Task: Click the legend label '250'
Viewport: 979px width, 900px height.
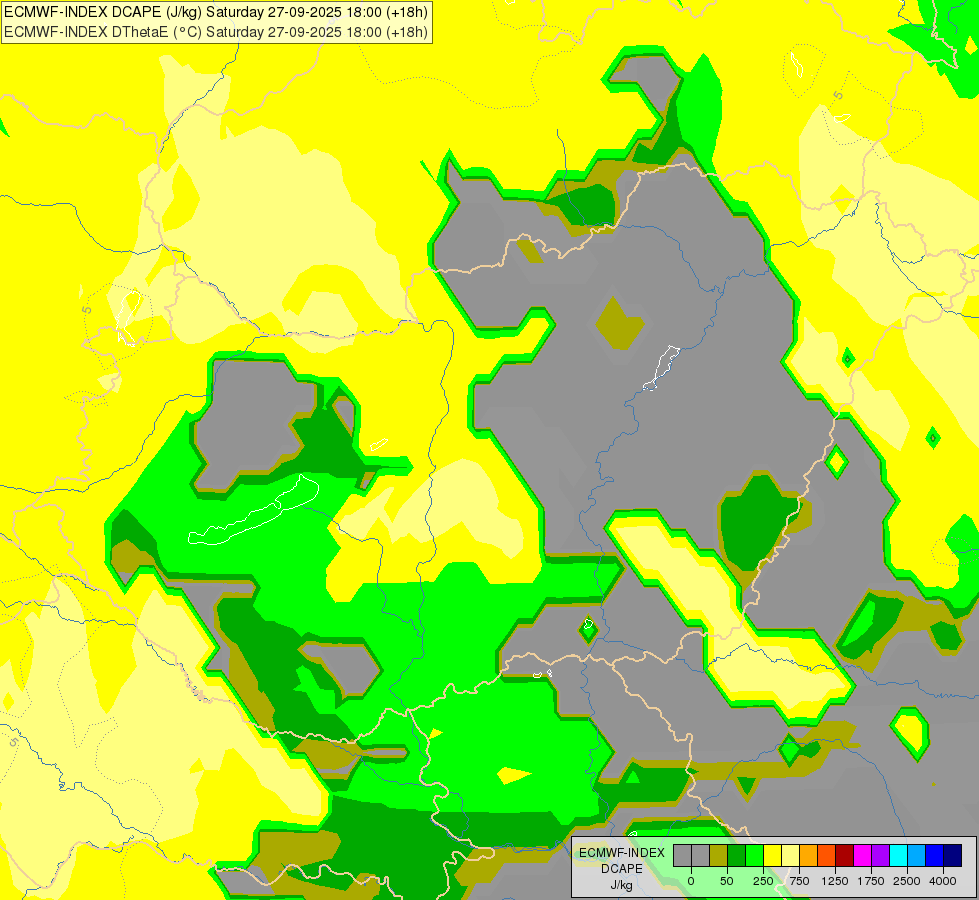Action: [763, 881]
